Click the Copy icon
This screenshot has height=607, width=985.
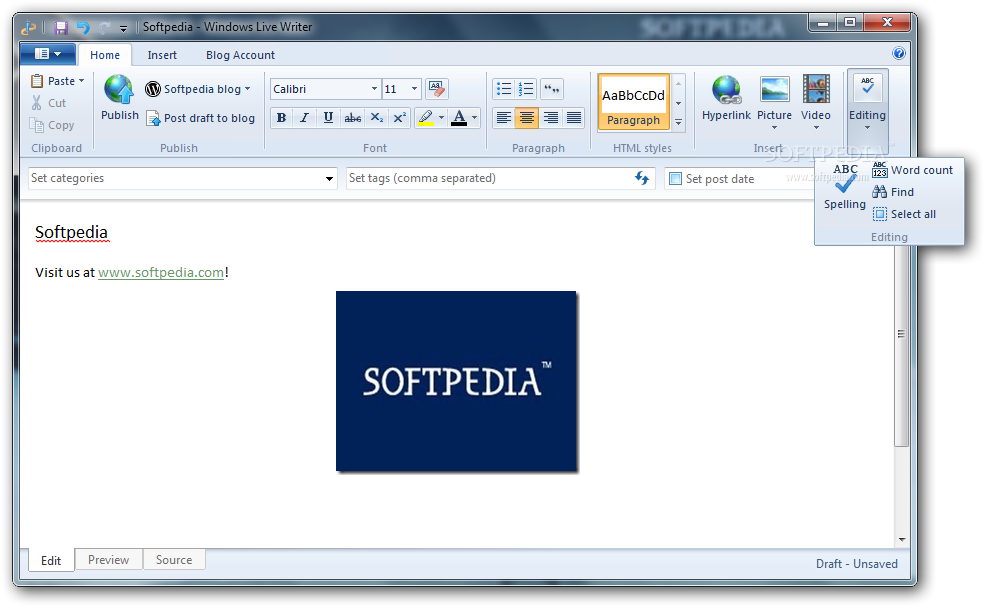tap(36, 125)
